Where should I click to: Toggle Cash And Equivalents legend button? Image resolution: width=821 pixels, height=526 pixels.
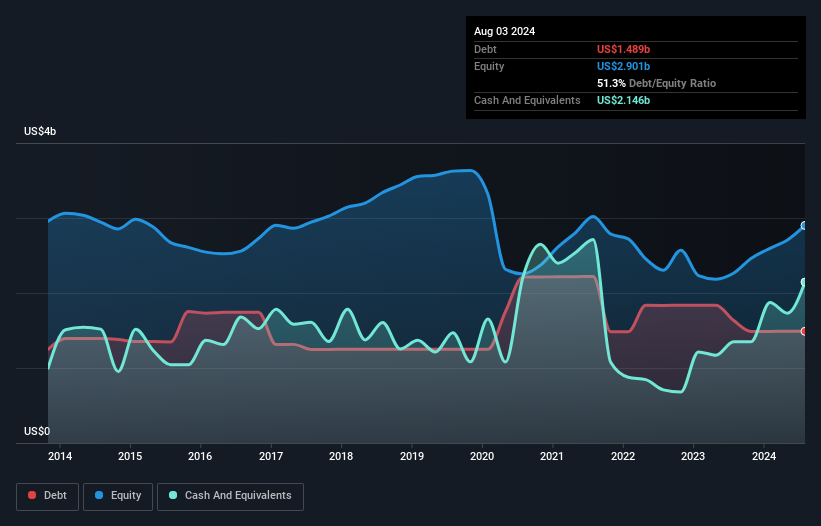[x=230, y=496]
